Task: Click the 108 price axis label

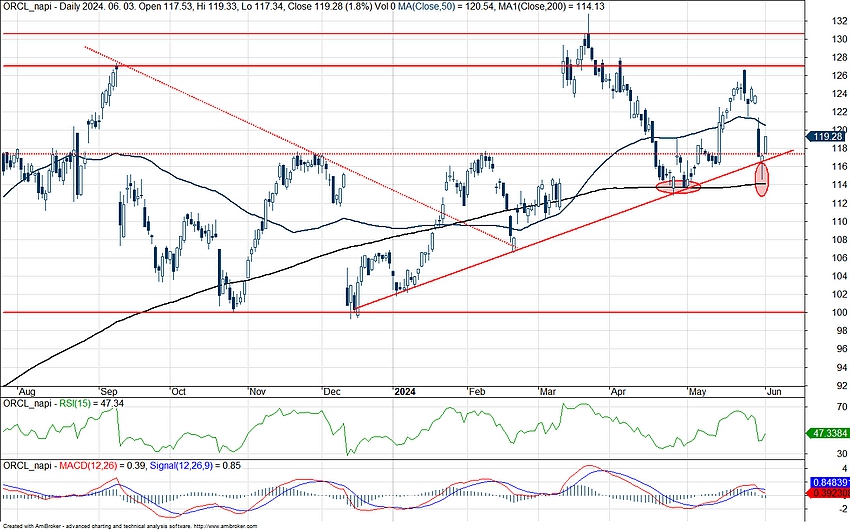Action: pos(840,240)
